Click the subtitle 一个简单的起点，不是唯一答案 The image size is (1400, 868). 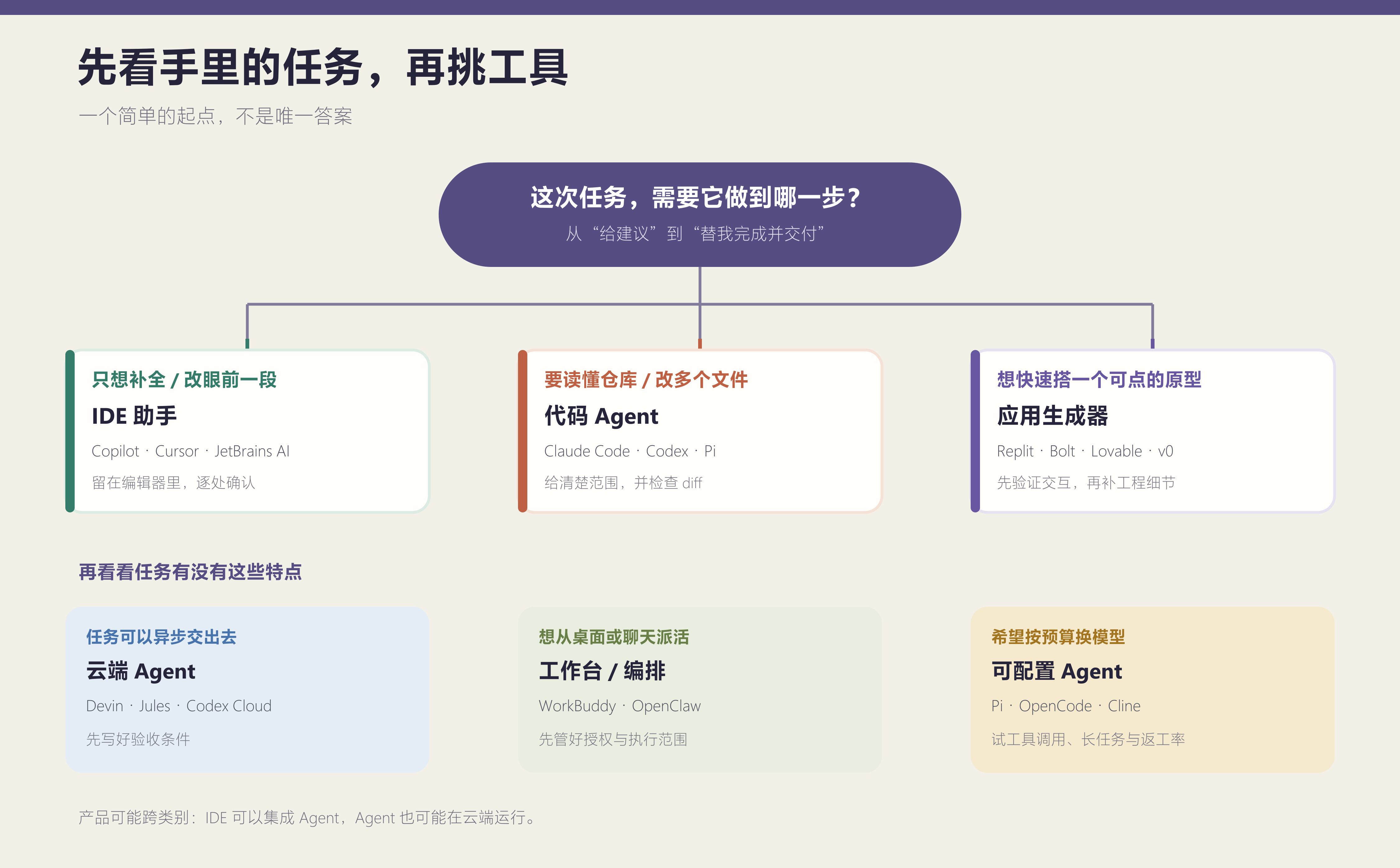[x=215, y=116]
